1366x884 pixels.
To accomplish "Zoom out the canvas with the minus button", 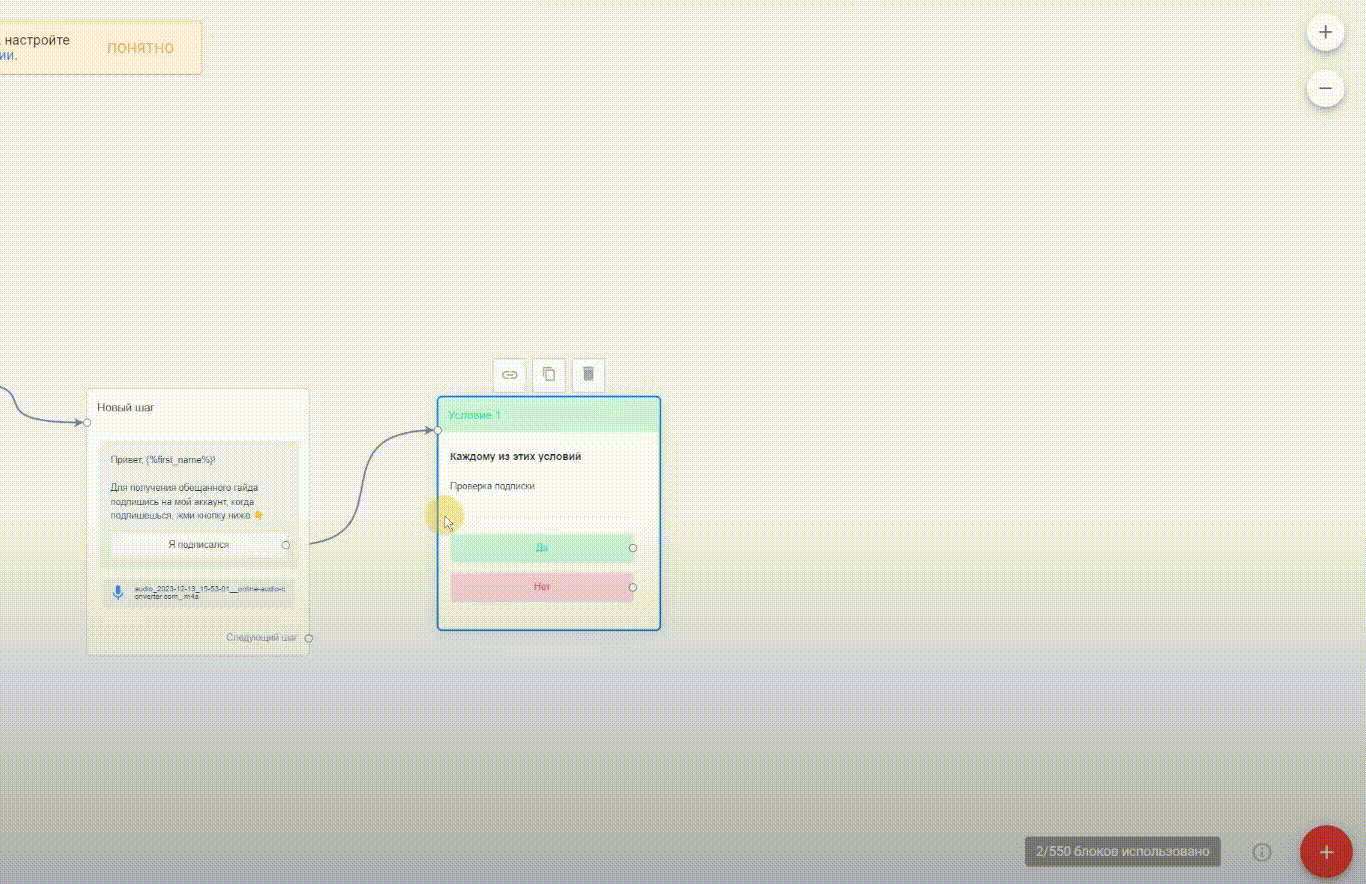I will 1325,88.
